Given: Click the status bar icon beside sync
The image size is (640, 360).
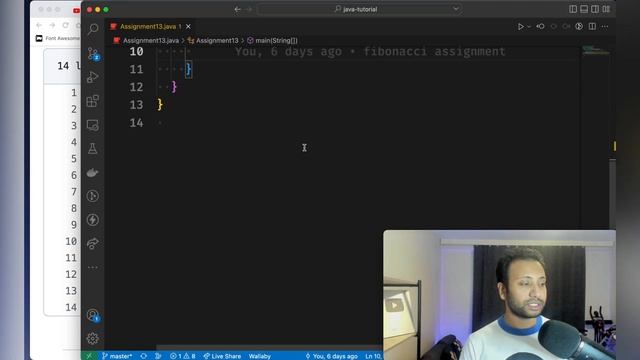Looking at the screenshot, I should pos(158,356).
